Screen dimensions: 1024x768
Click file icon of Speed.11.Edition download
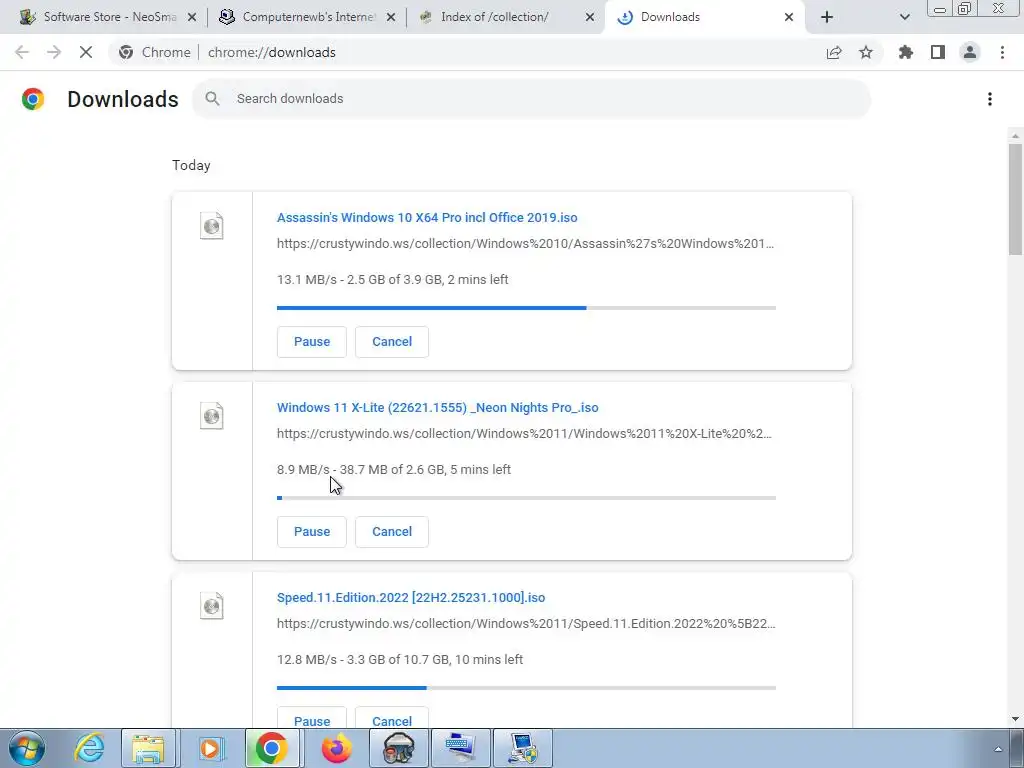click(212, 606)
